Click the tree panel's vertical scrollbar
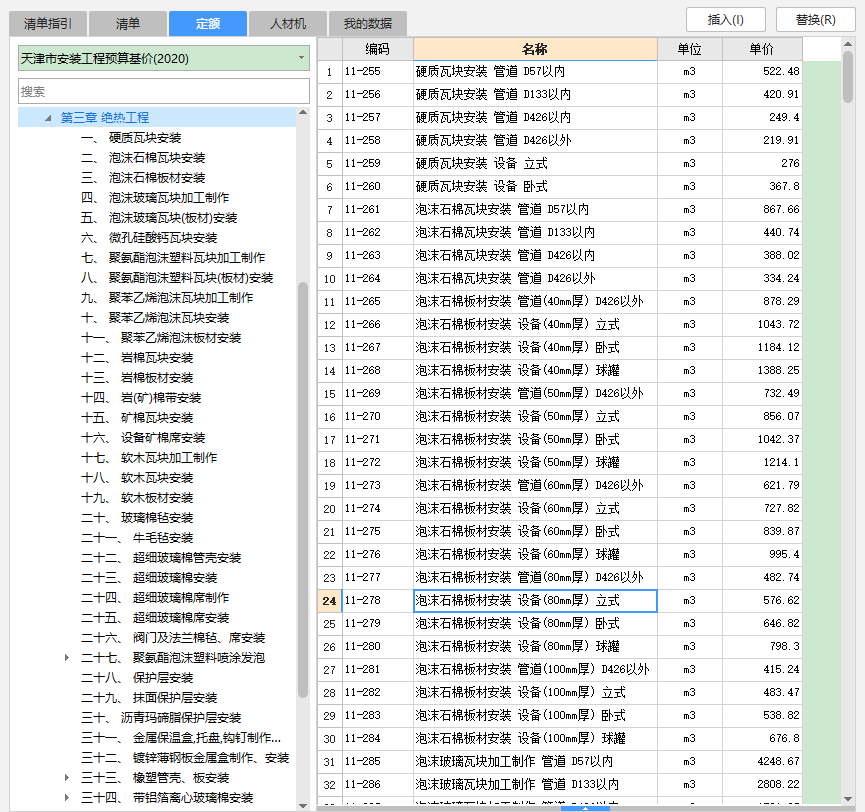Image resolution: width=865 pixels, height=812 pixels. click(x=303, y=490)
